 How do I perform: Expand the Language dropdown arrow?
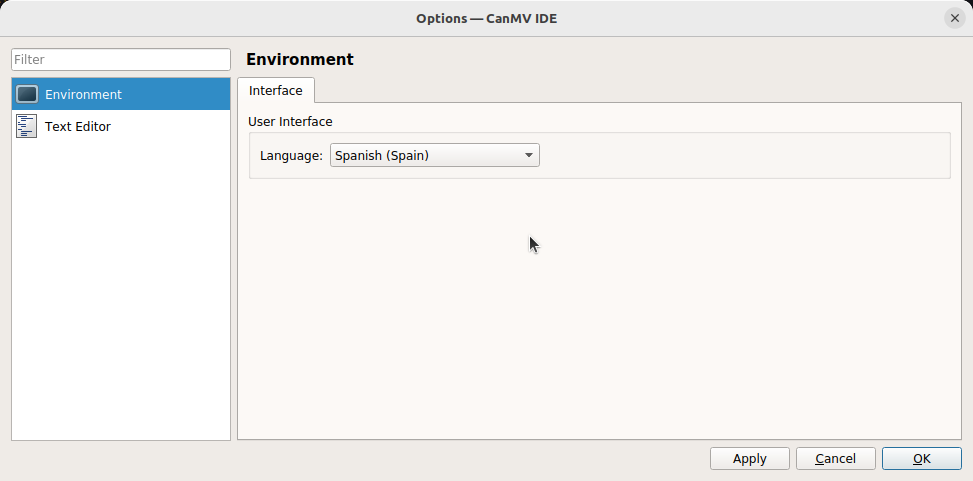tap(529, 155)
